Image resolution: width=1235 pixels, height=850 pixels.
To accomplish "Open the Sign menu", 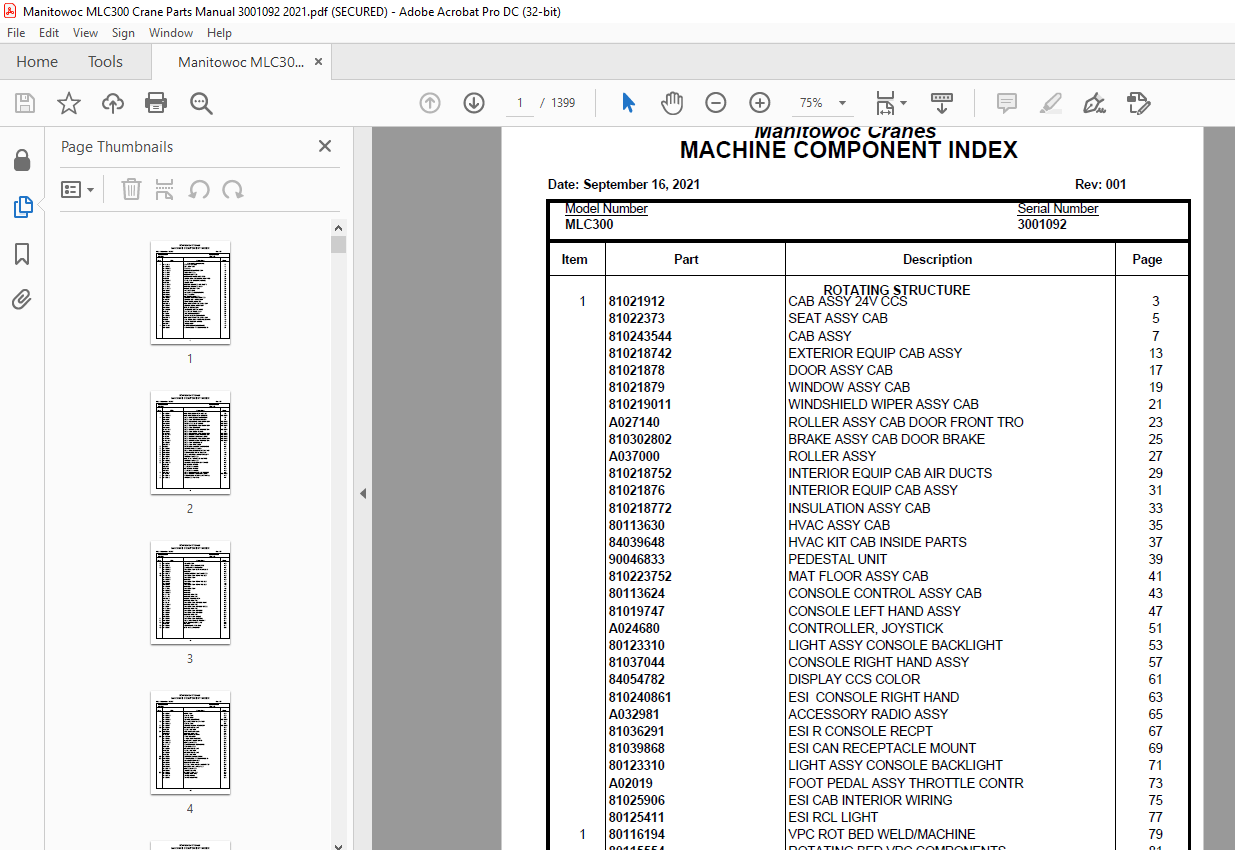I will tap(123, 33).
